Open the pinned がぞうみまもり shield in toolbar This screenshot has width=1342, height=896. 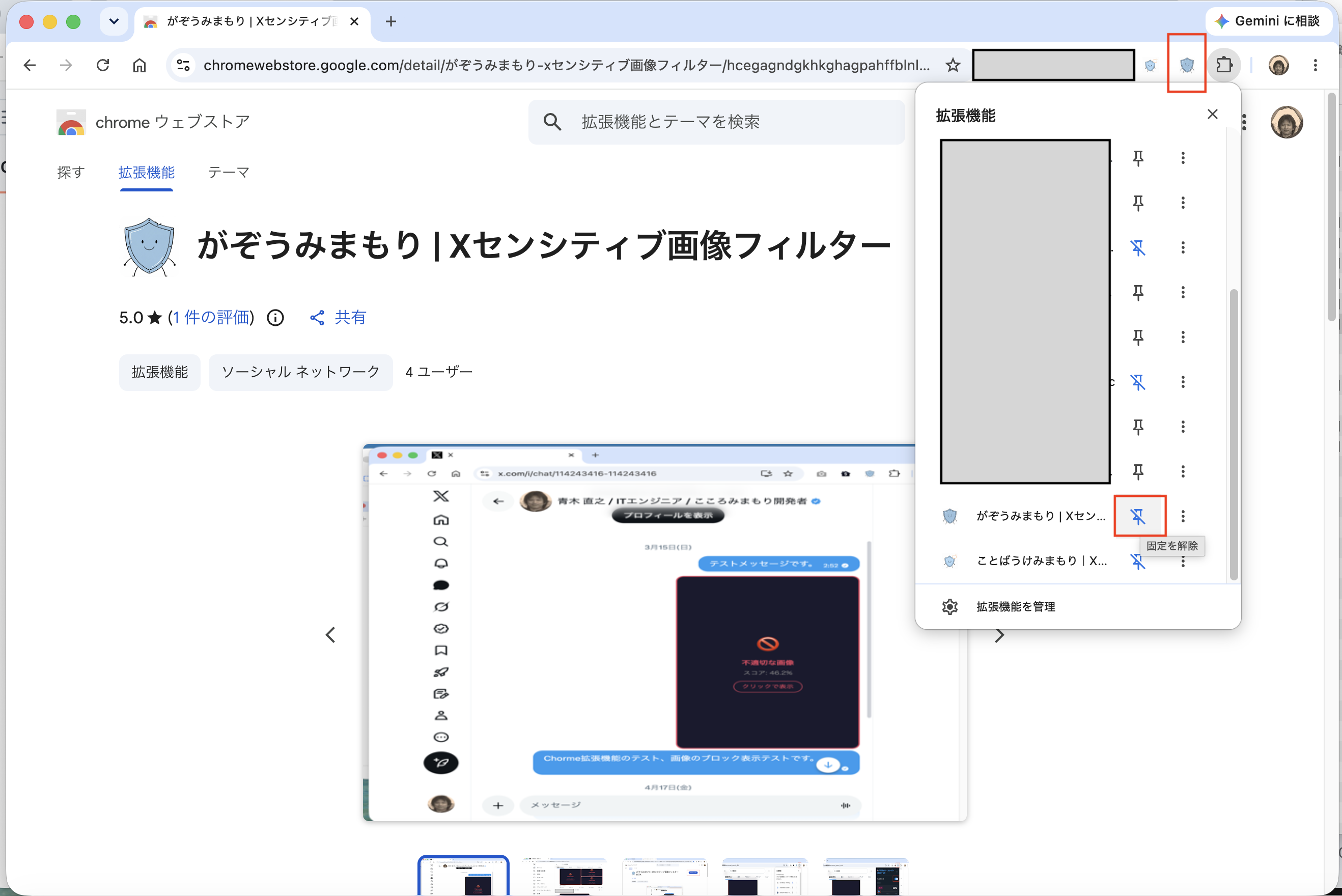(x=1187, y=65)
